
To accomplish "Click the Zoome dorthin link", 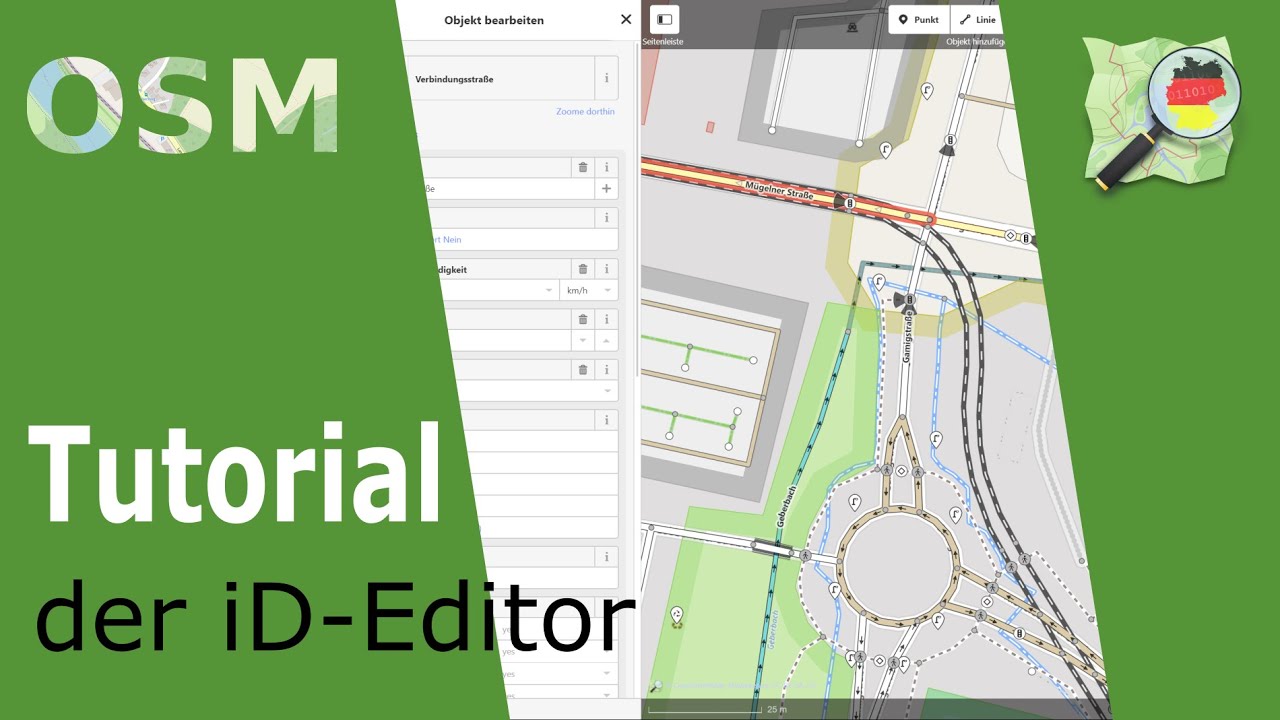I will (585, 111).
